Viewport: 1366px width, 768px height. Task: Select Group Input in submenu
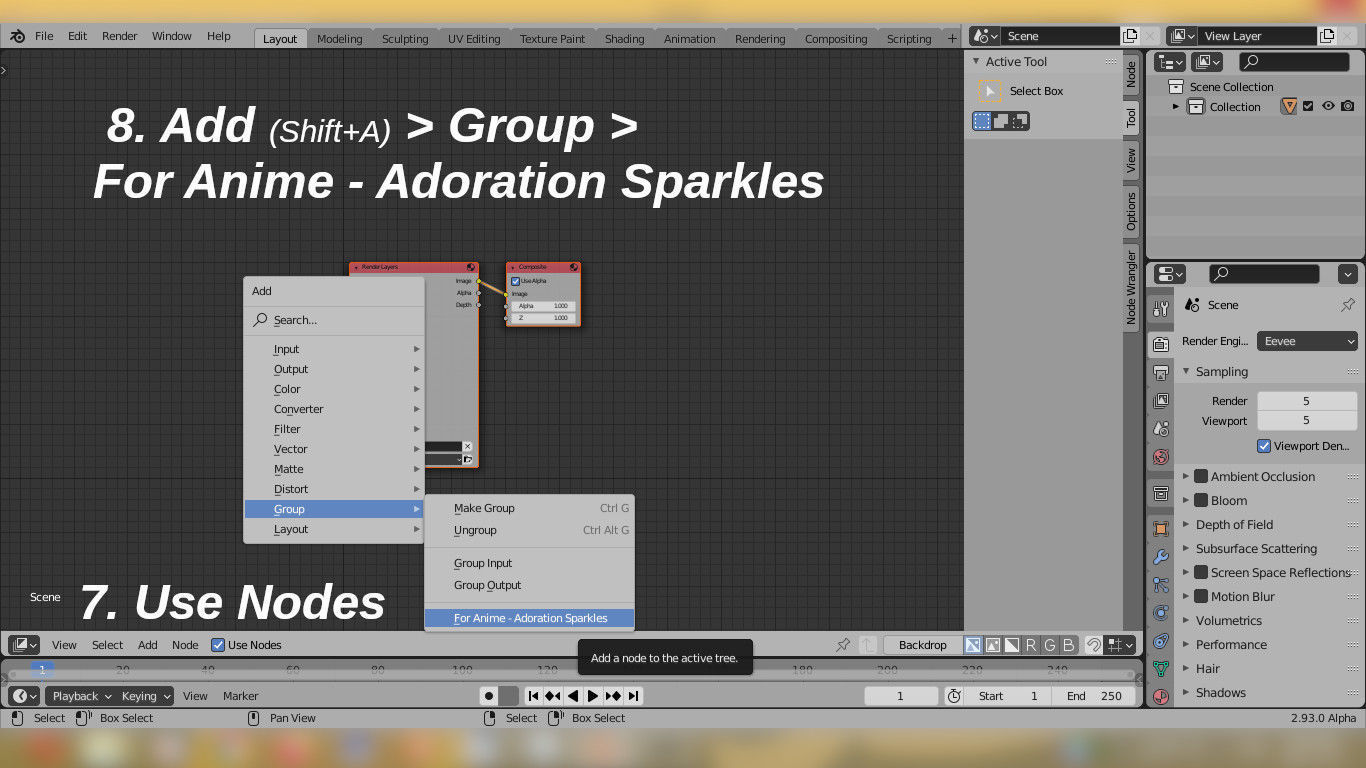click(529, 563)
